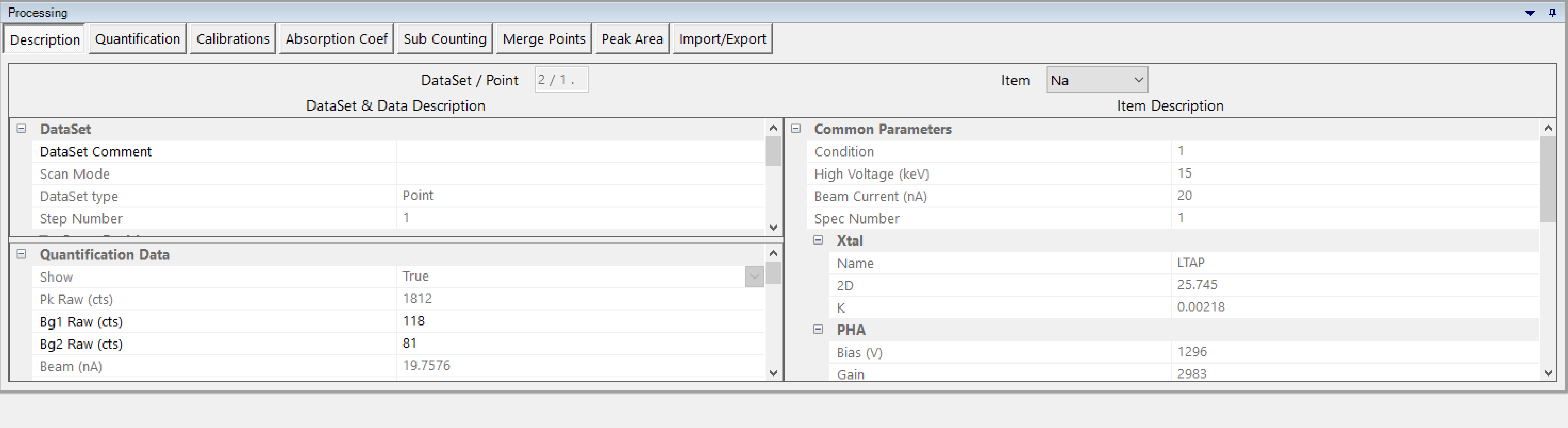
Task: Collapse the Common Parameters section
Action: click(x=795, y=128)
